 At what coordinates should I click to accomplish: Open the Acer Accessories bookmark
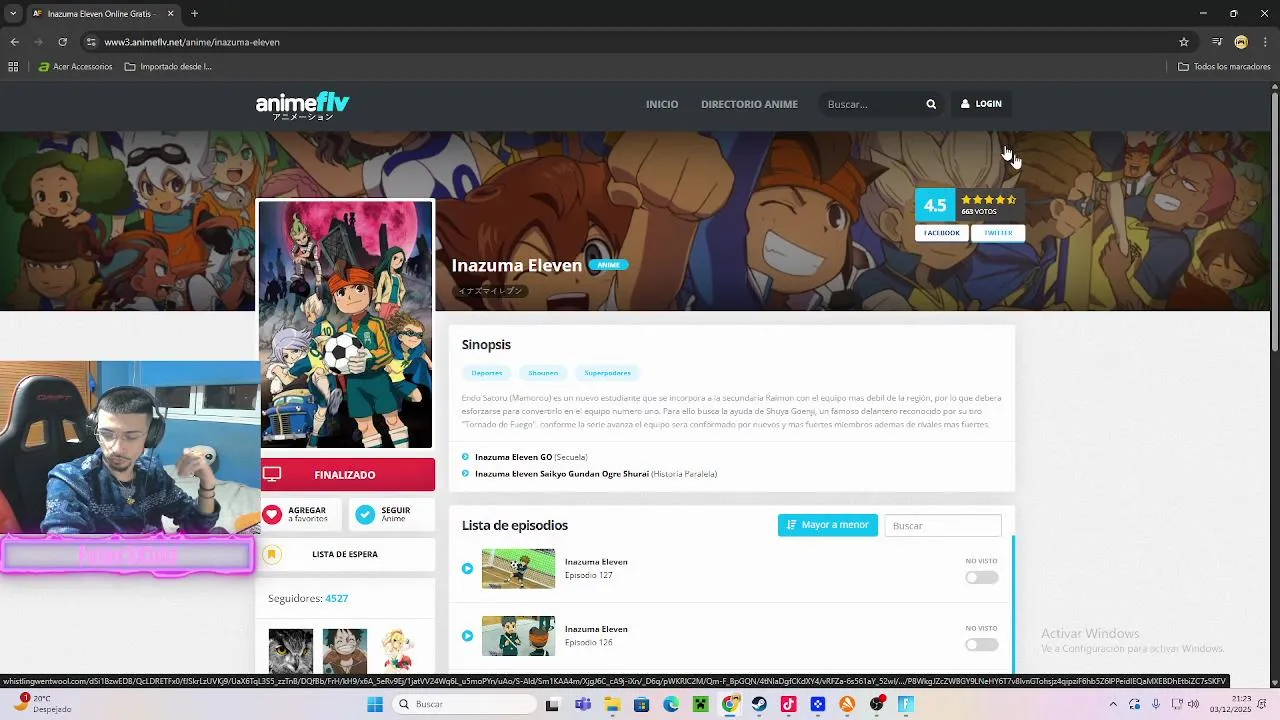(x=75, y=67)
